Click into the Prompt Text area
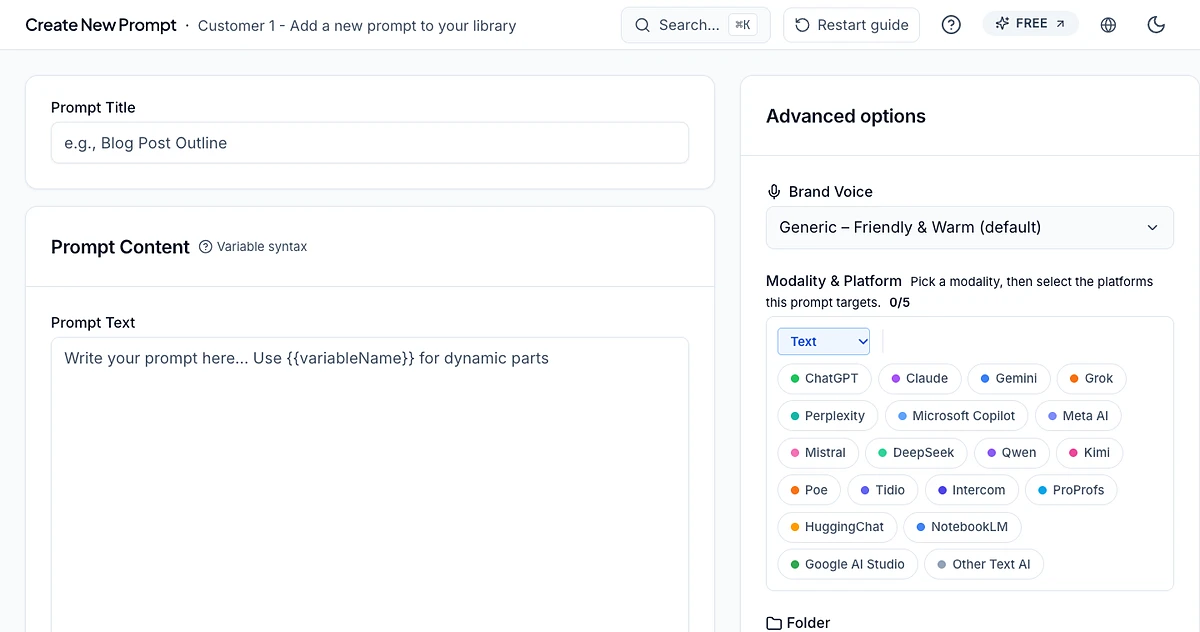The image size is (1200, 632). pos(370,484)
